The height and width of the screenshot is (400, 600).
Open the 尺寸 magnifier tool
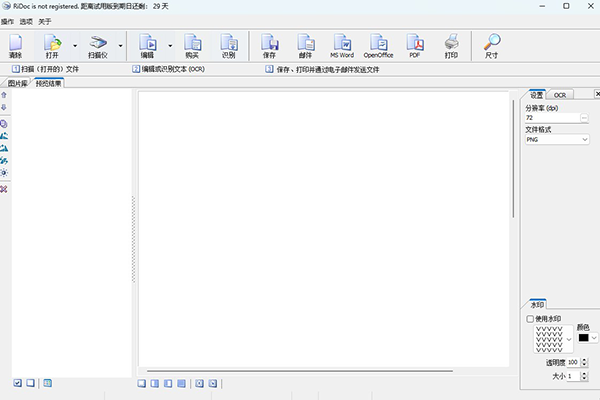coord(492,46)
